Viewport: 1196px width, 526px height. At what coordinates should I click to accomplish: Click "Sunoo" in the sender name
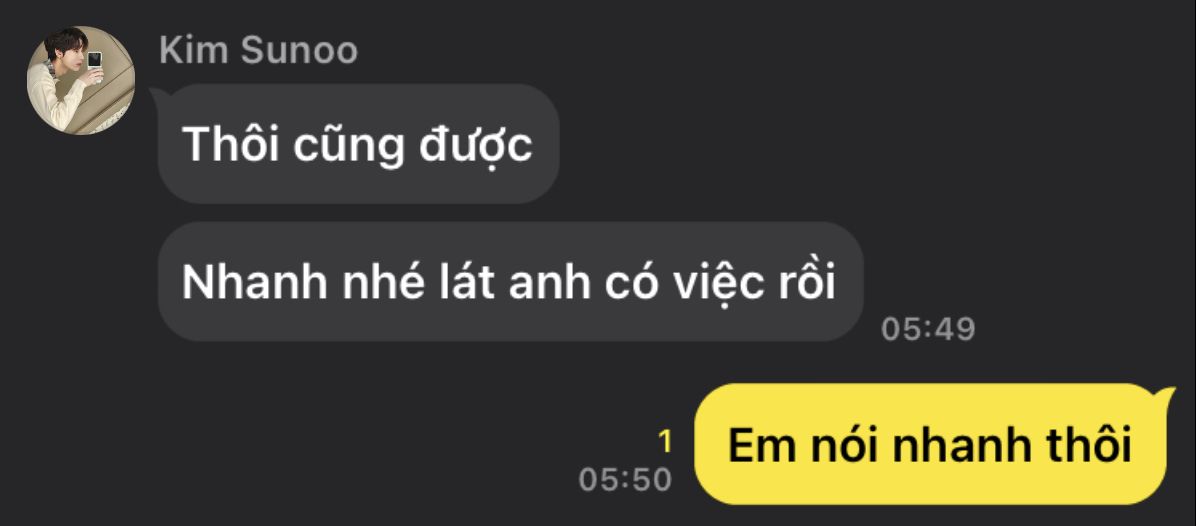299,51
